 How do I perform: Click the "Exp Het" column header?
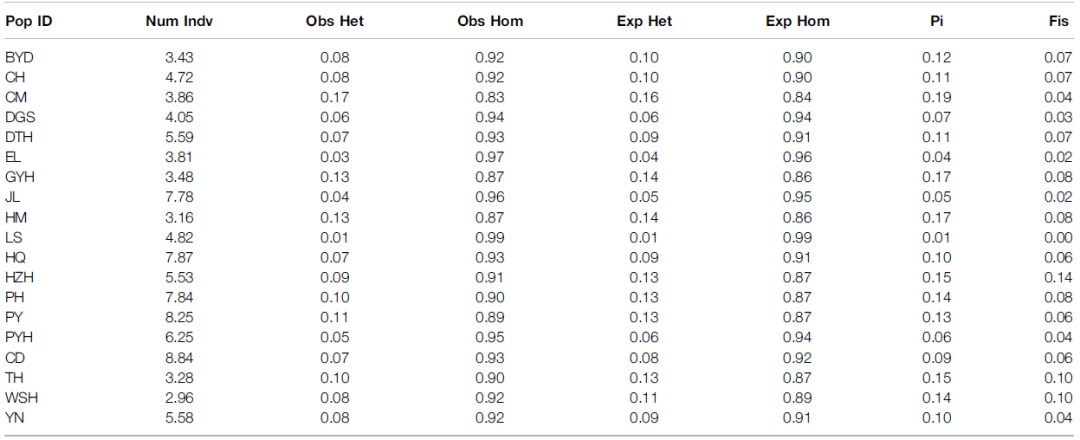(x=643, y=21)
